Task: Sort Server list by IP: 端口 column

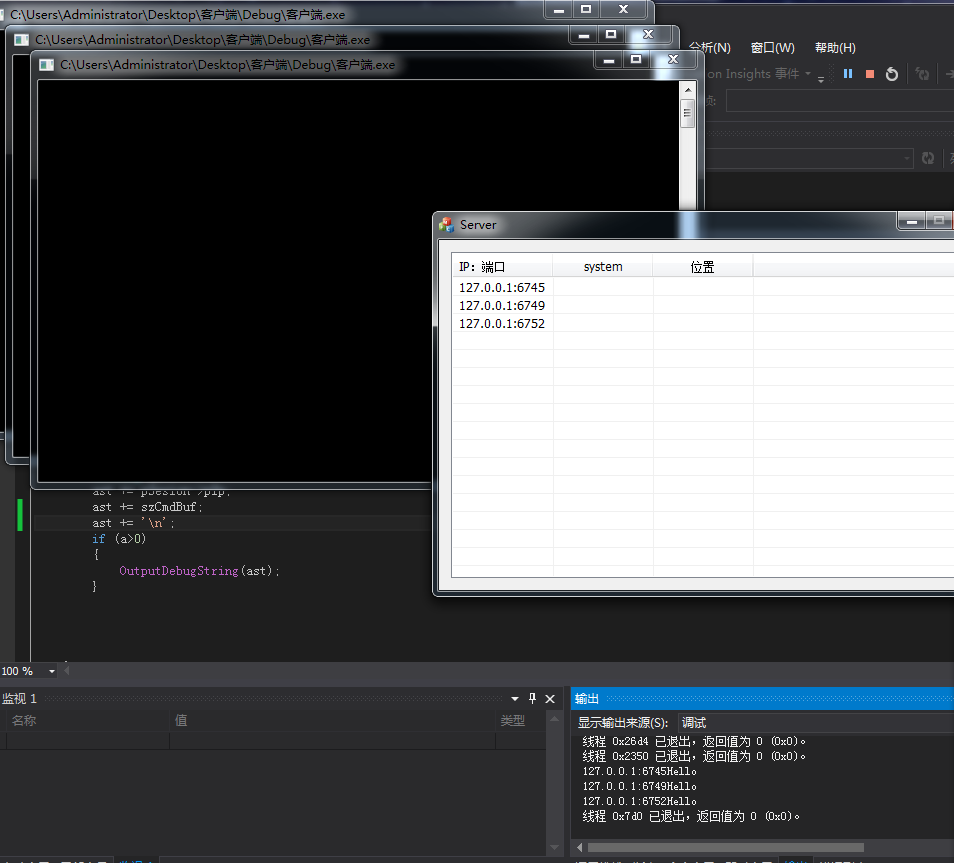Action: (x=502, y=267)
